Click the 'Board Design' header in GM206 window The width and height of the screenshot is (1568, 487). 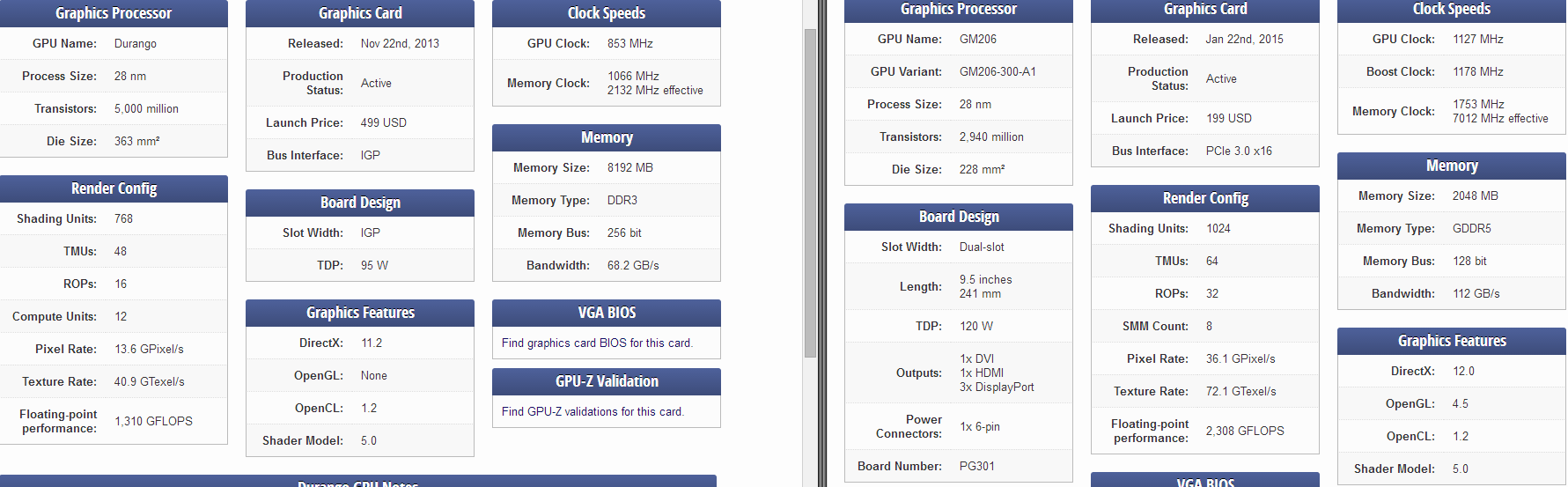tap(959, 217)
